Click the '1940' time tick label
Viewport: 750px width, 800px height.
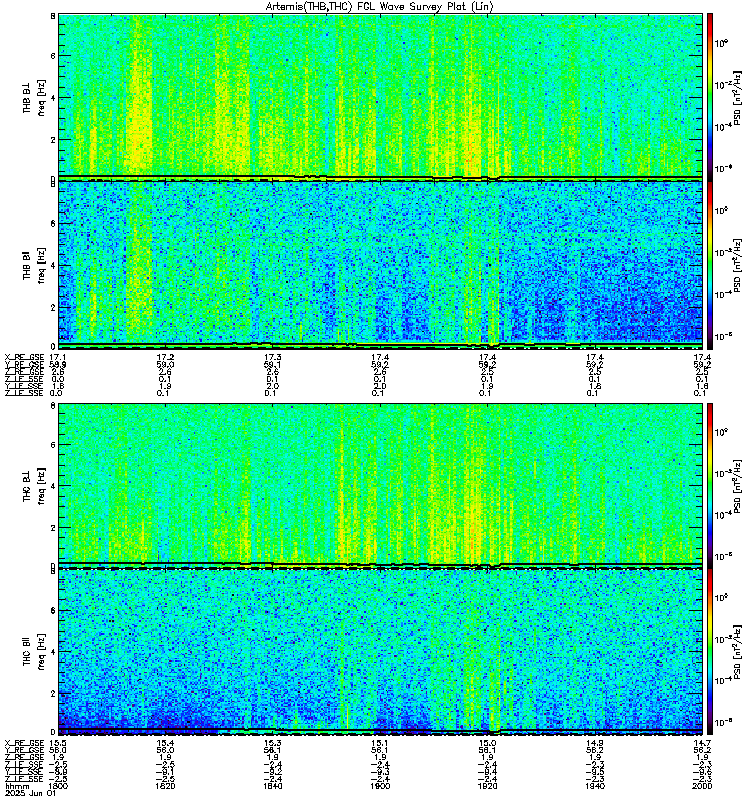pyautogui.click(x=595, y=786)
